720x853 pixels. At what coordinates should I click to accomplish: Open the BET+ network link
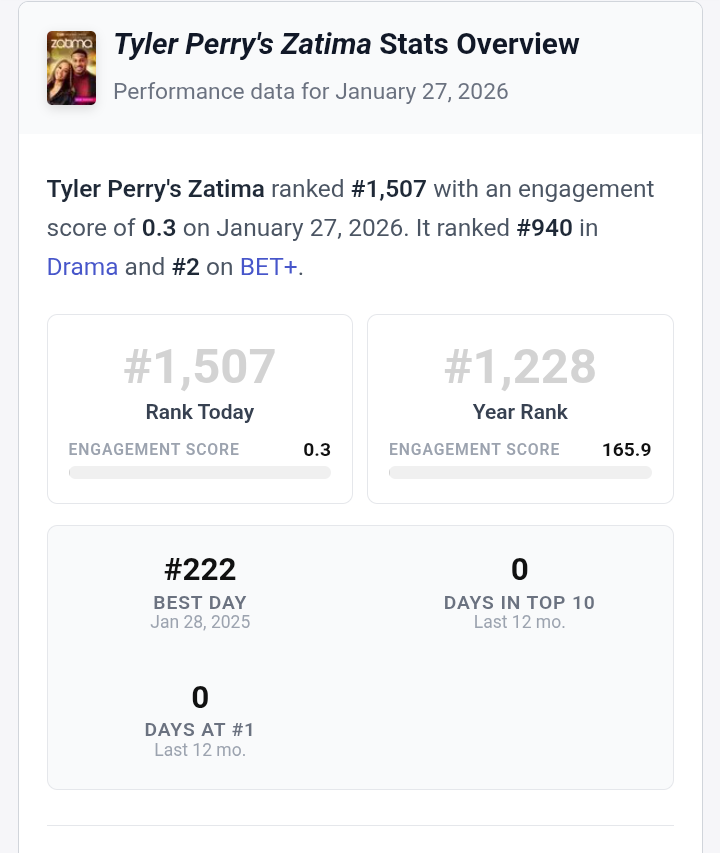pyautogui.click(x=268, y=267)
